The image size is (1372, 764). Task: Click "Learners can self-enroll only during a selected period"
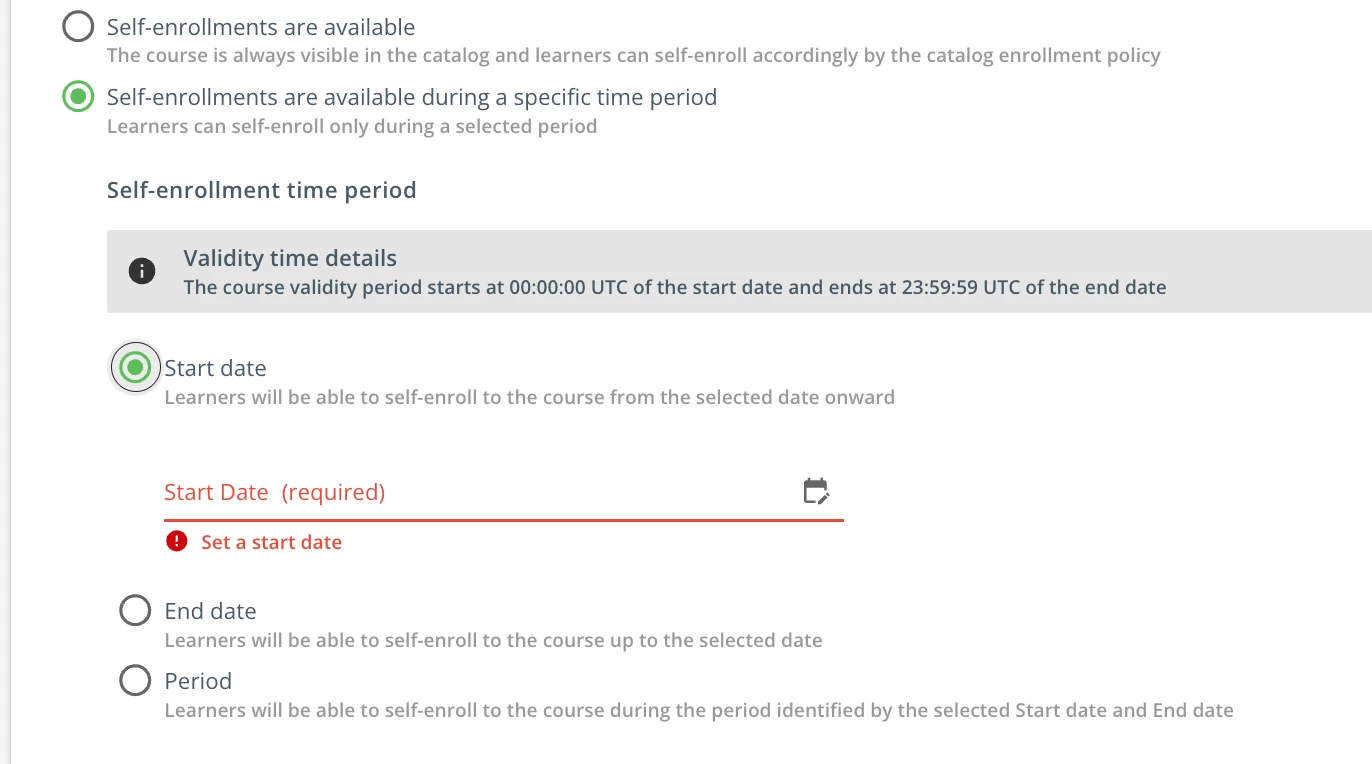[352, 127]
